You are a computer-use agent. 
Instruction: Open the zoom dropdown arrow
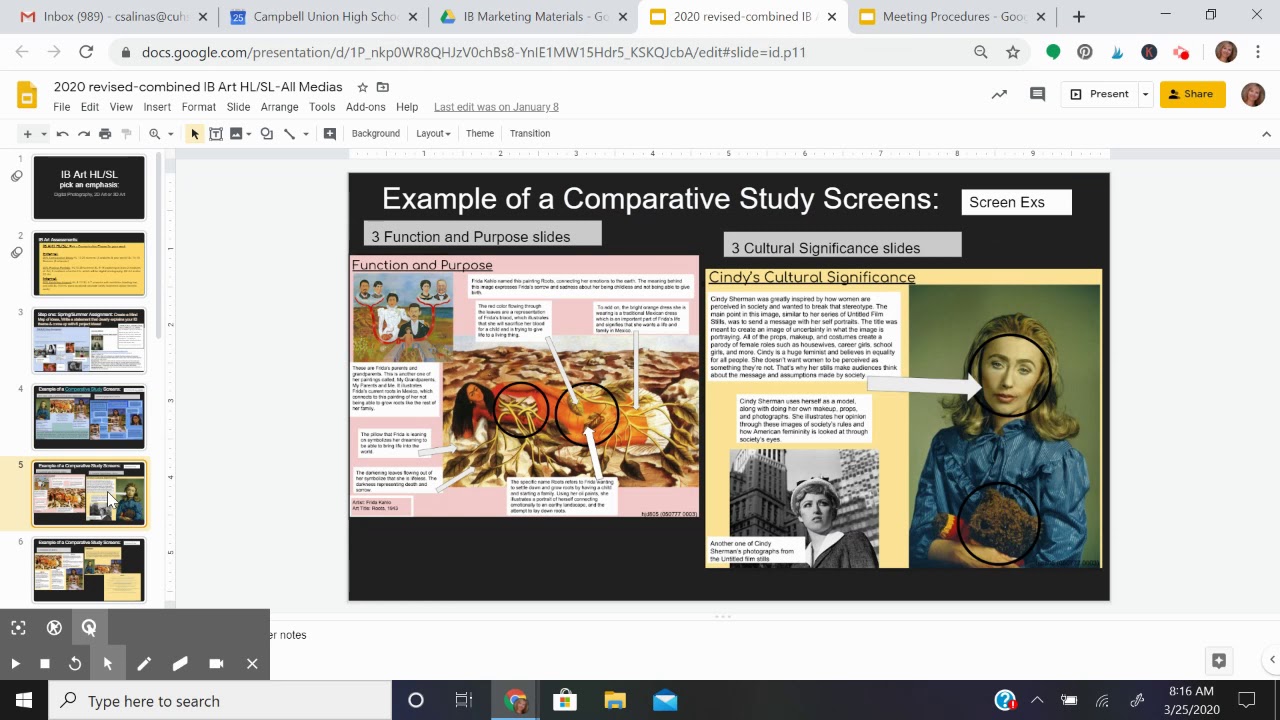tap(171, 134)
